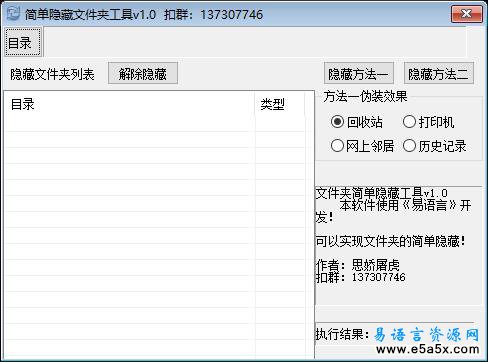This screenshot has width=488, height=362.
Task: Click the 目录 button at top left
Action: point(23,43)
